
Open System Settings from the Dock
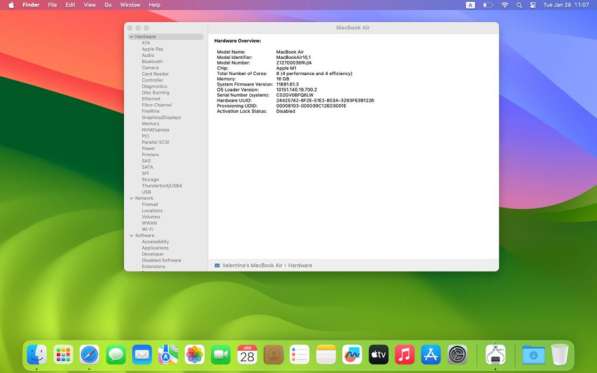457,355
